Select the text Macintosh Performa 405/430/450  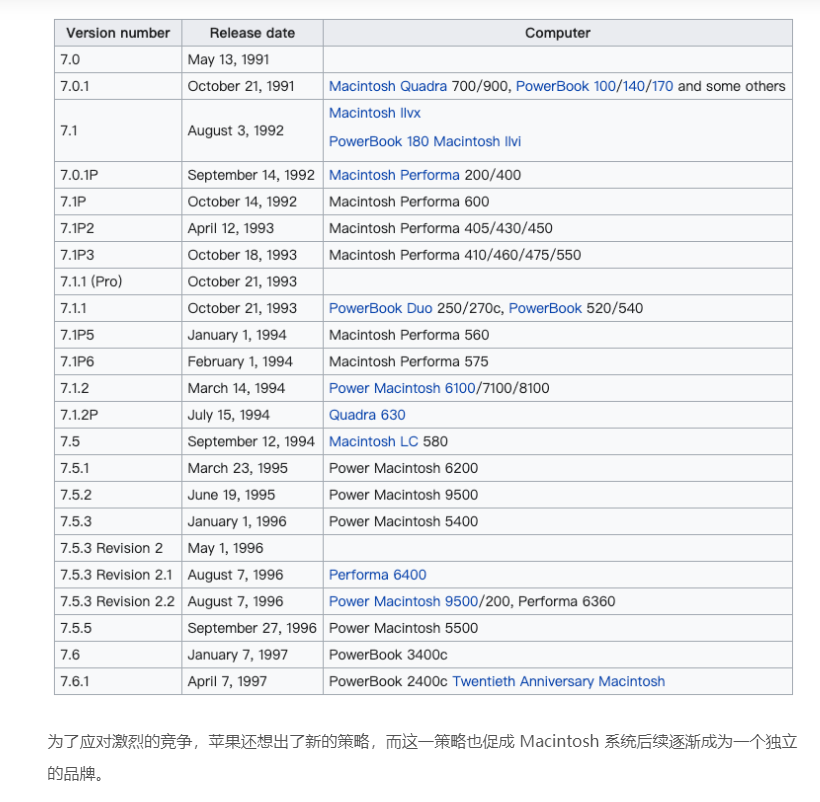(440, 228)
